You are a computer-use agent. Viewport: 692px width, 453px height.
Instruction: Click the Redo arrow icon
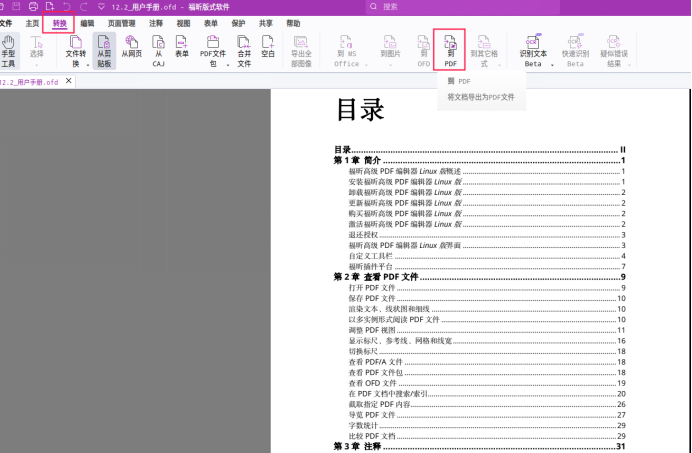pyautogui.click(x=84, y=6)
